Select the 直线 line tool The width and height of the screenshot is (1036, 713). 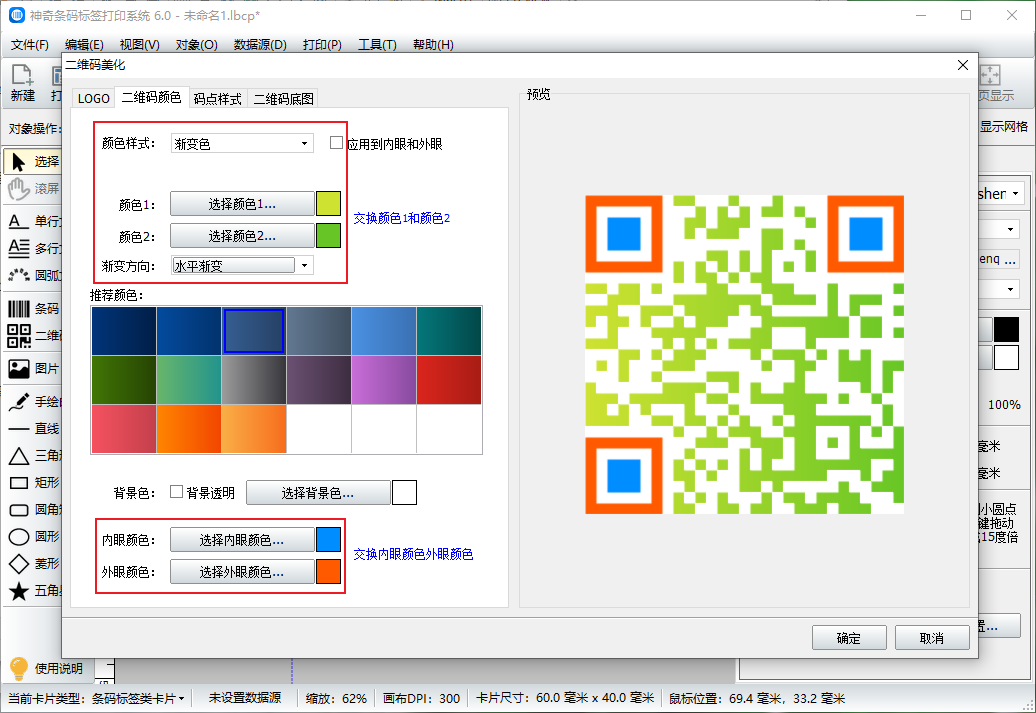point(33,428)
